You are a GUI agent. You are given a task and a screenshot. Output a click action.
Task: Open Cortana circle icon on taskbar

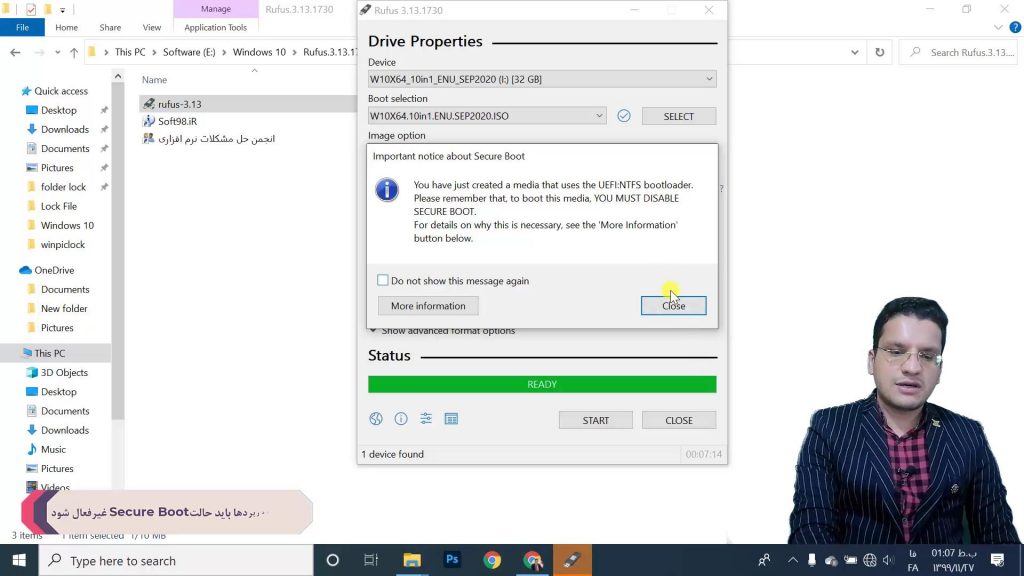click(332, 560)
